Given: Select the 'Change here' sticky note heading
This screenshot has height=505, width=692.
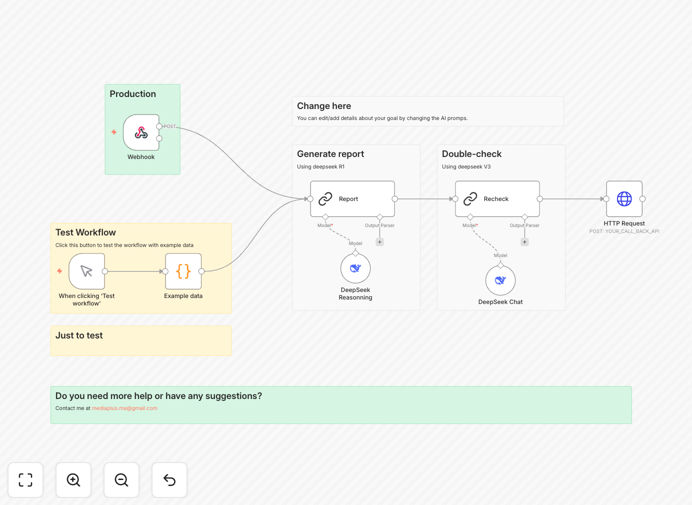Looking at the screenshot, I should (x=324, y=106).
